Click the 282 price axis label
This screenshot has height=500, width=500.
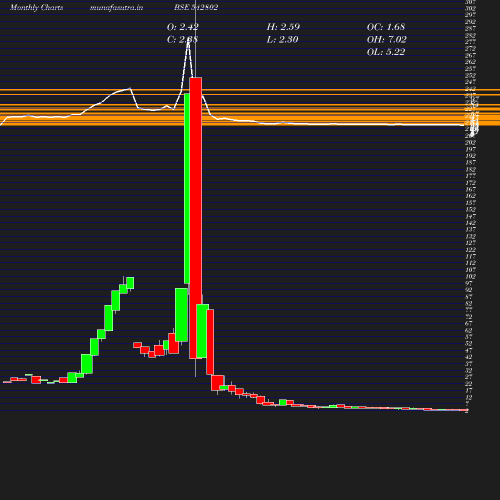pos(470,35)
